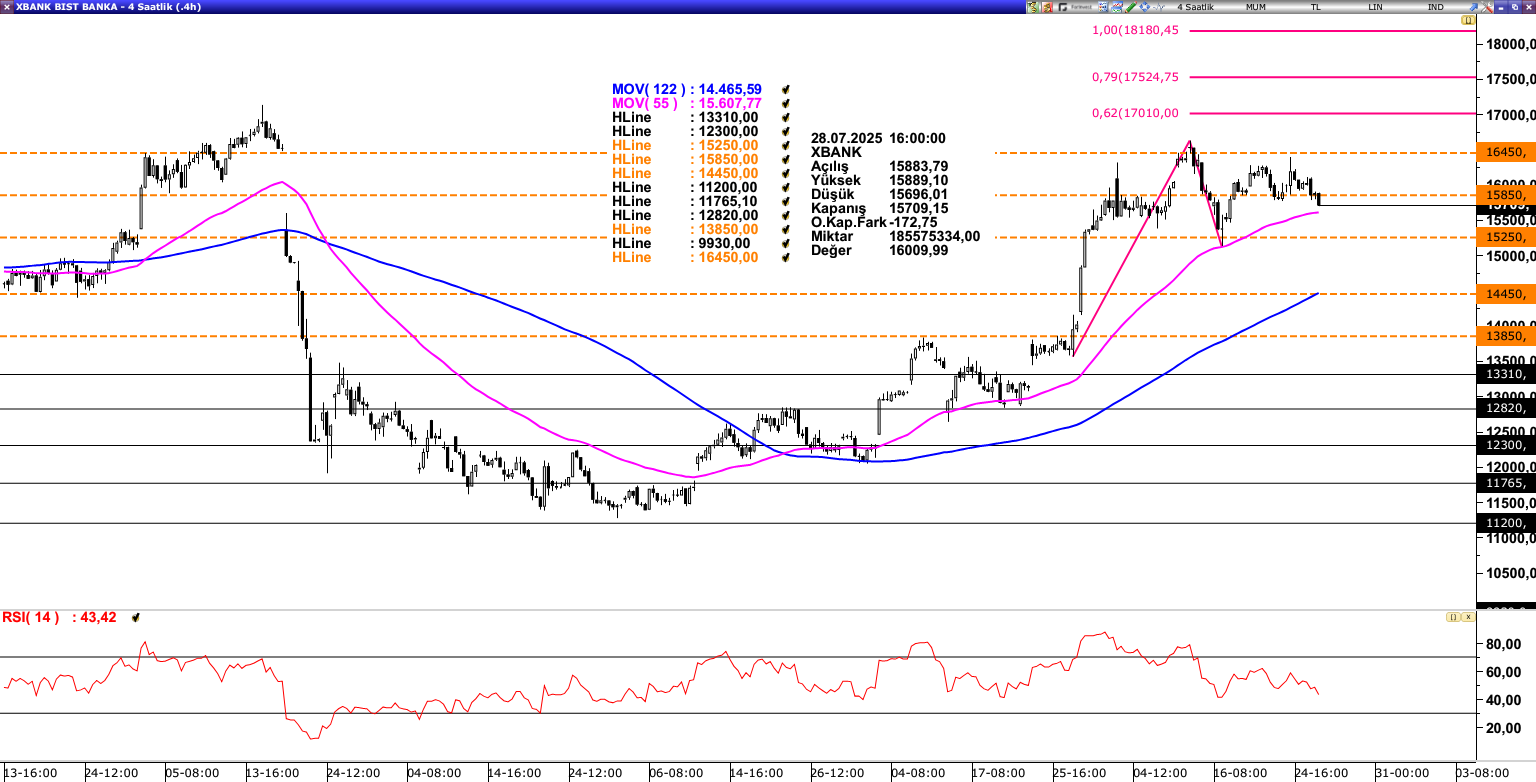Image resolution: width=1536 pixels, height=782 pixels.
Task: Open the TL currency selector
Action: click(1316, 7)
